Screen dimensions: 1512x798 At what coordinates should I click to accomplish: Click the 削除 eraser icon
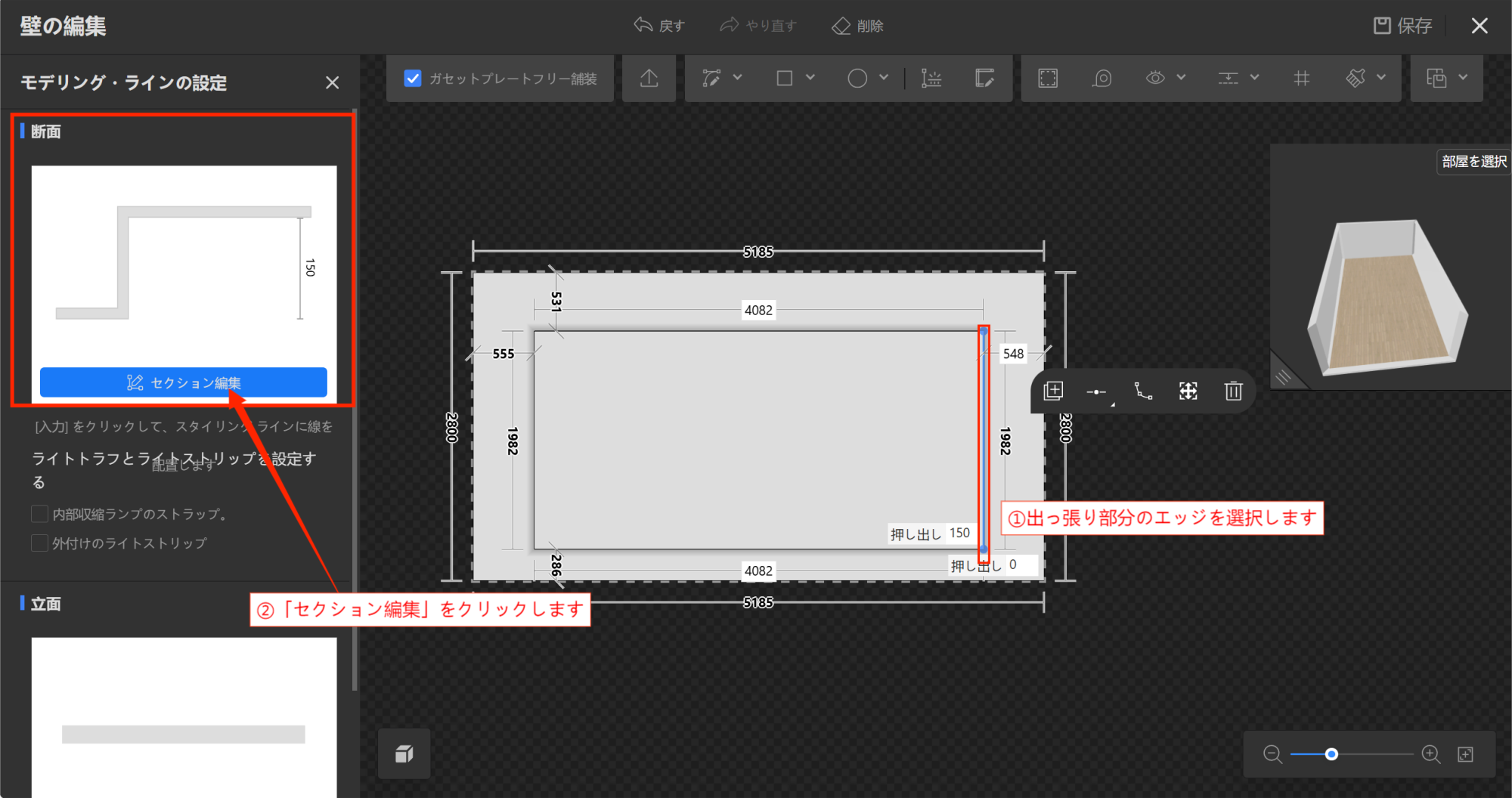coord(841,26)
